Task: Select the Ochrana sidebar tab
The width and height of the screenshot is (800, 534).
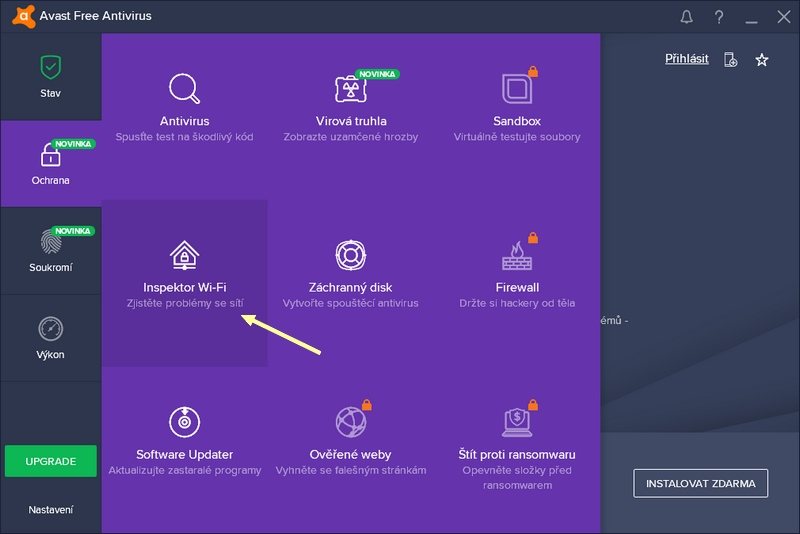Action: pyautogui.click(x=51, y=164)
